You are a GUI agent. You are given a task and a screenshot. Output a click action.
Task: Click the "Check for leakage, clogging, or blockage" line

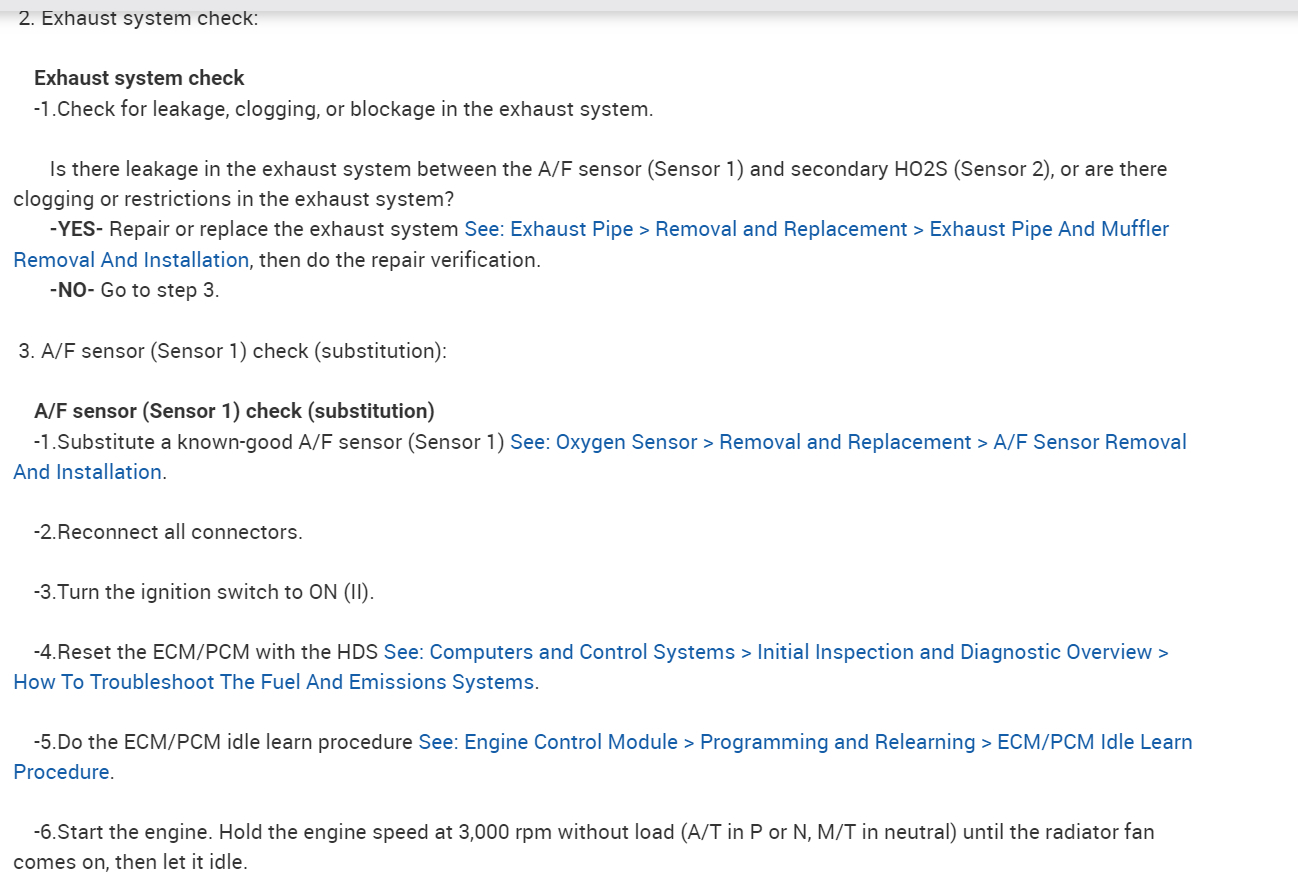click(343, 109)
